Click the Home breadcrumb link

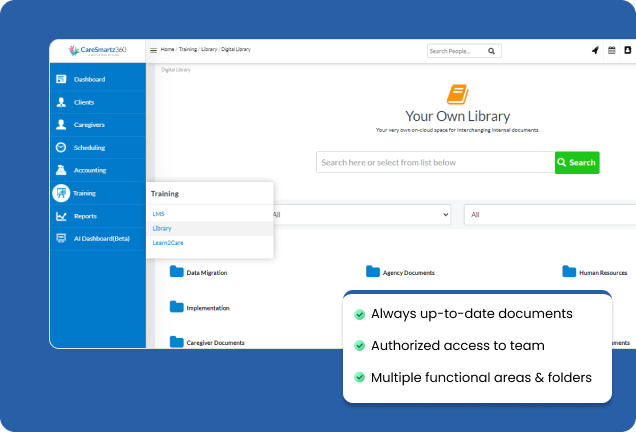click(167, 49)
